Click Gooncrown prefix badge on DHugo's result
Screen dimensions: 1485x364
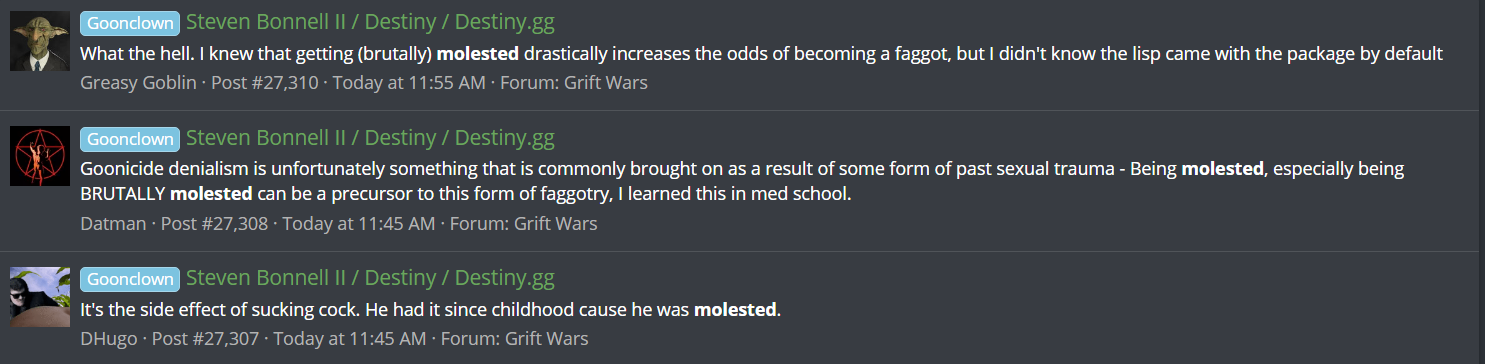tap(130, 279)
